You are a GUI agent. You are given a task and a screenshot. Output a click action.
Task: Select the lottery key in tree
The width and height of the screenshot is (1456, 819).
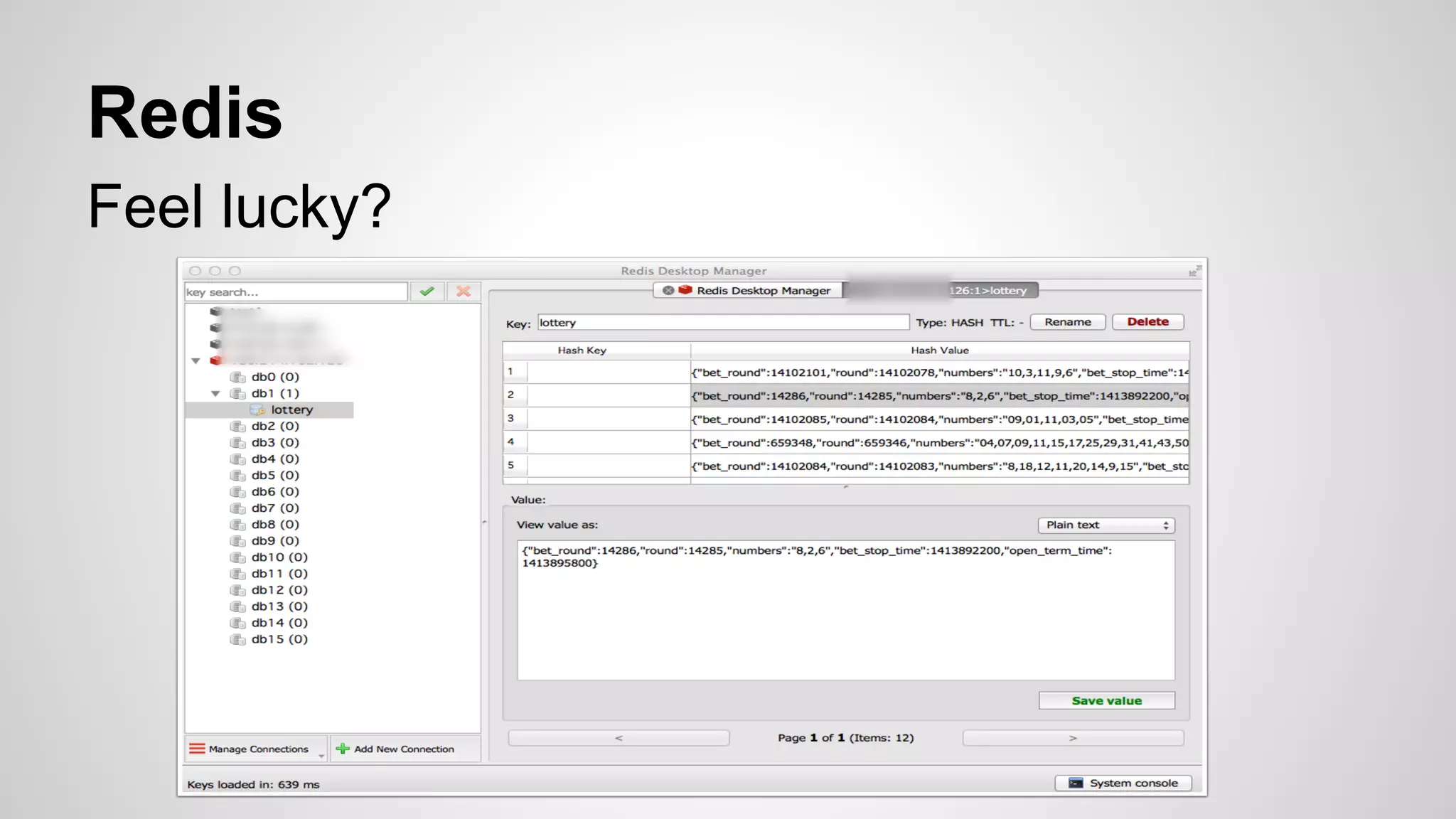point(291,409)
